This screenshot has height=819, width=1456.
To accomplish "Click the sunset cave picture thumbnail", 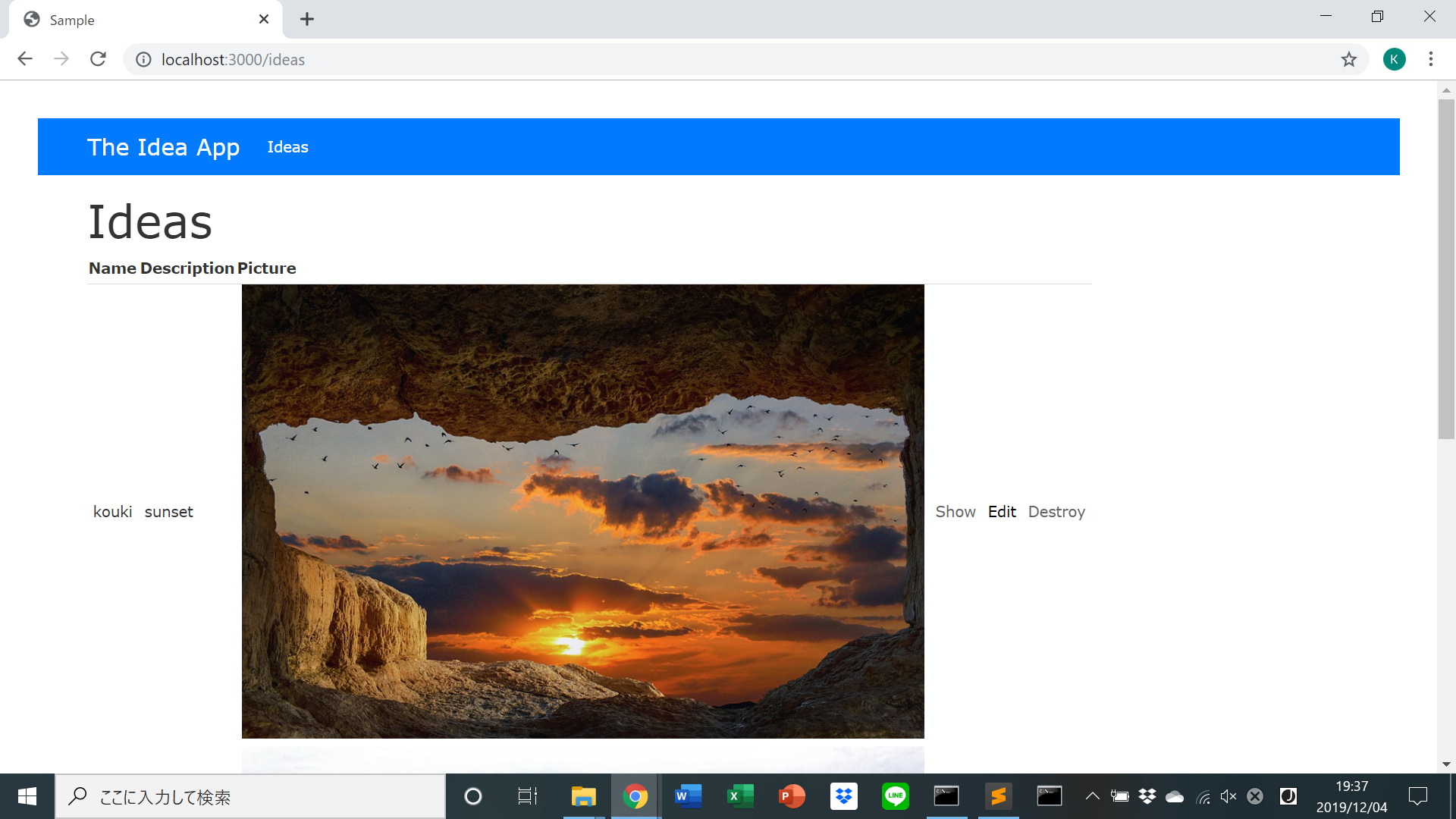I will tap(582, 511).
